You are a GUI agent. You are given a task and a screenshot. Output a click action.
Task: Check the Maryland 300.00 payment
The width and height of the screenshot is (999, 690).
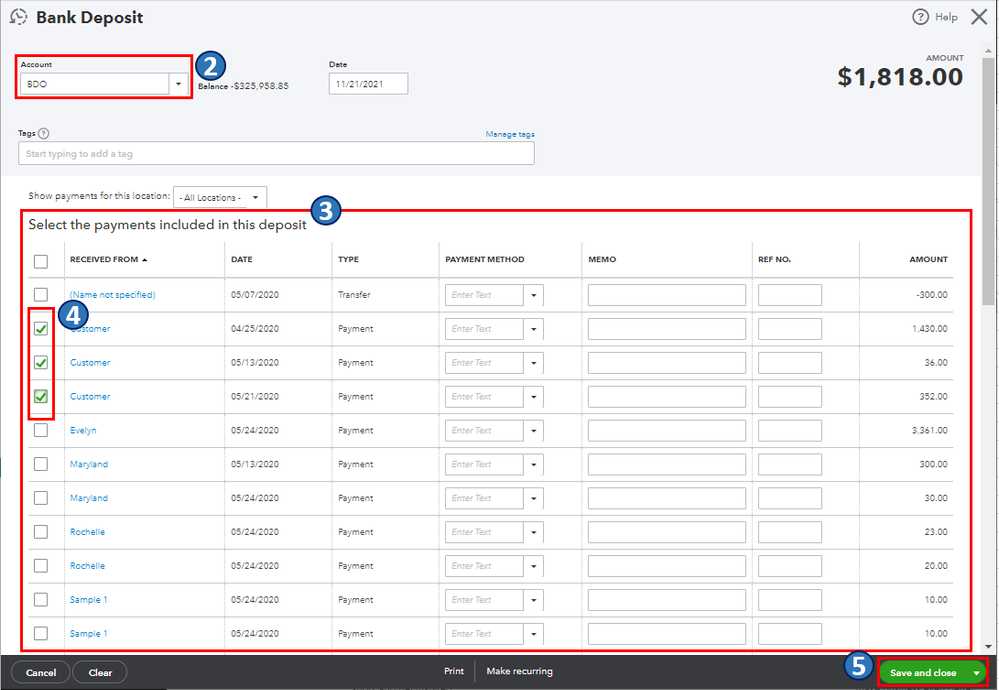coord(41,464)
